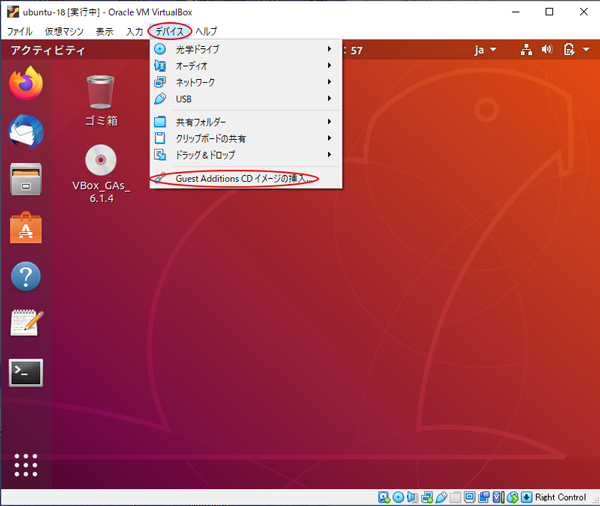Click the display status bar icon

click(x=470, y=497)
